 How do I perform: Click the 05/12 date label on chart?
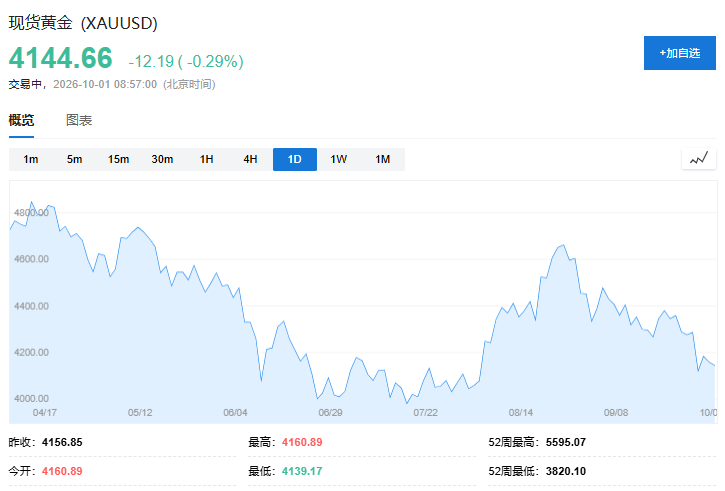tap(140, 412)
